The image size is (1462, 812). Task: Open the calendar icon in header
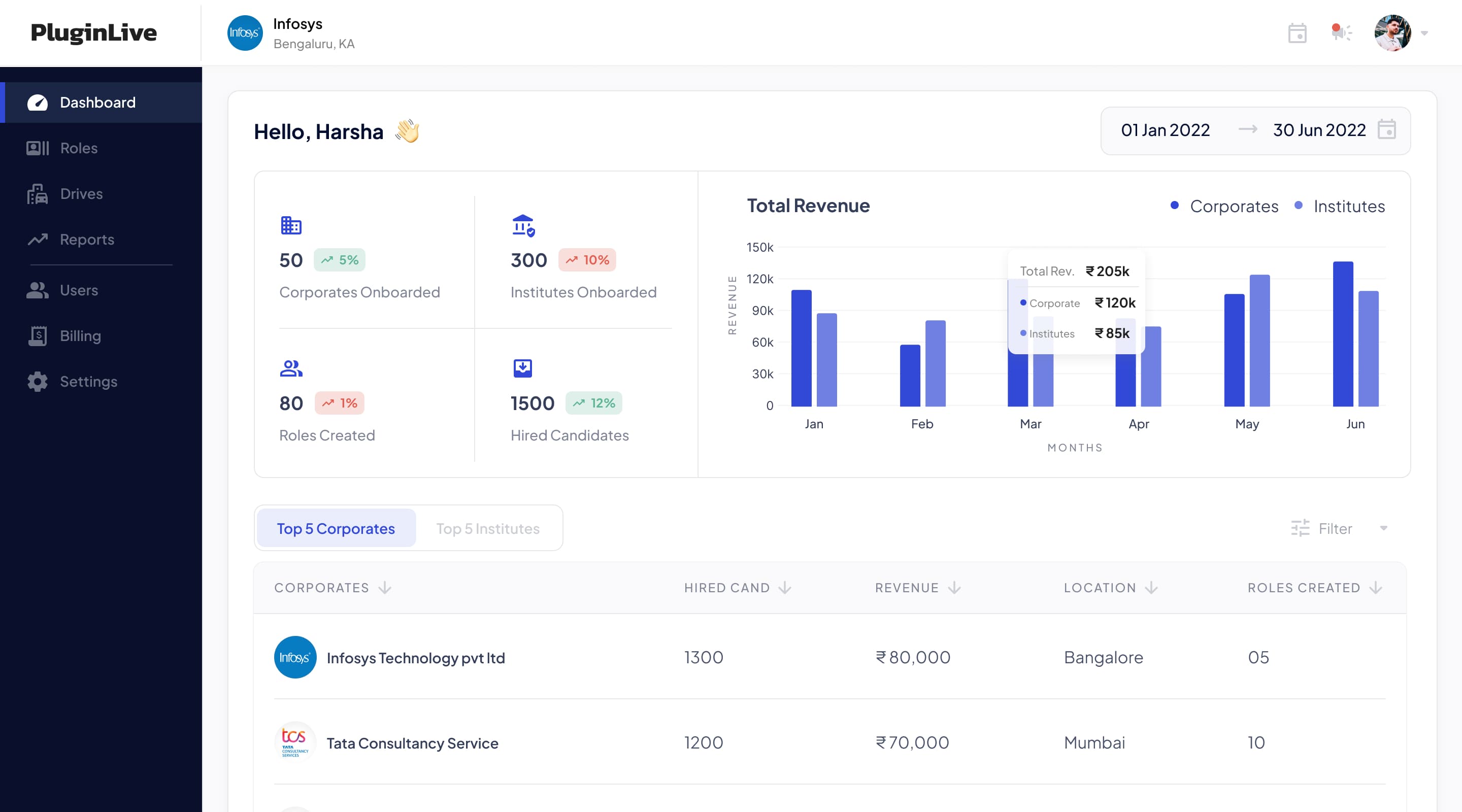(1297, 33)
